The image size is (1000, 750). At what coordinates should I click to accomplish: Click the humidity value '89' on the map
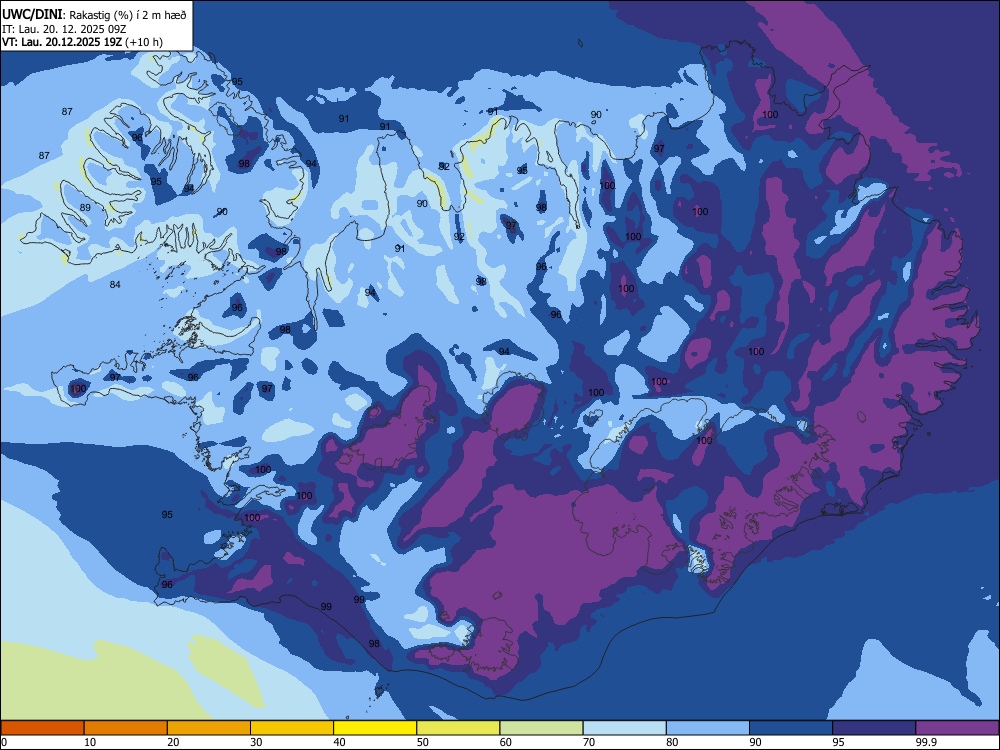click(85, 208)
